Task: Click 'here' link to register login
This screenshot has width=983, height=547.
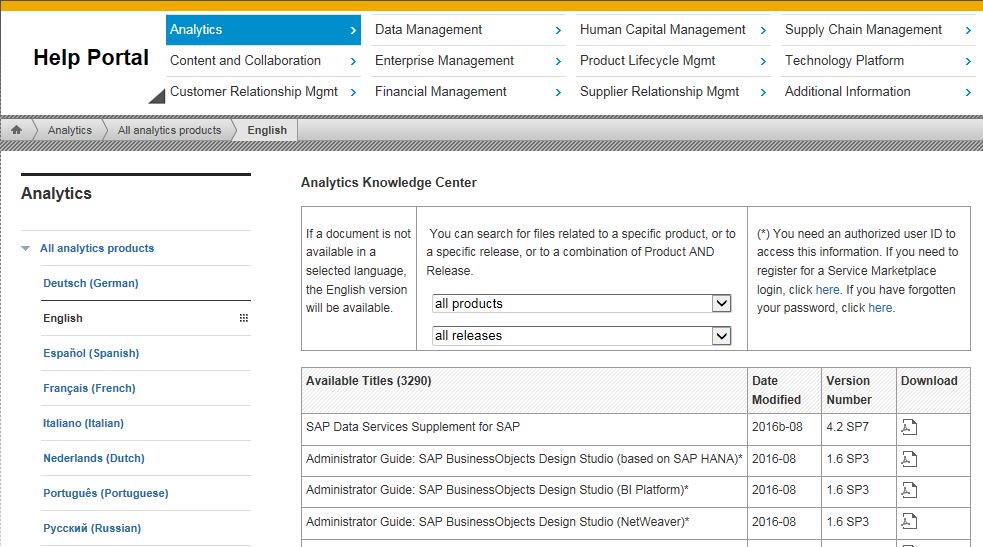Action: pyautogui.click(x=828, y=289)
